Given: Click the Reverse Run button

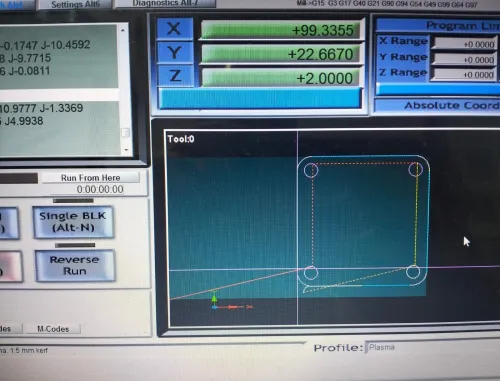Looking at the screenshot, I should pyautogui.click(x=75, y=265).
